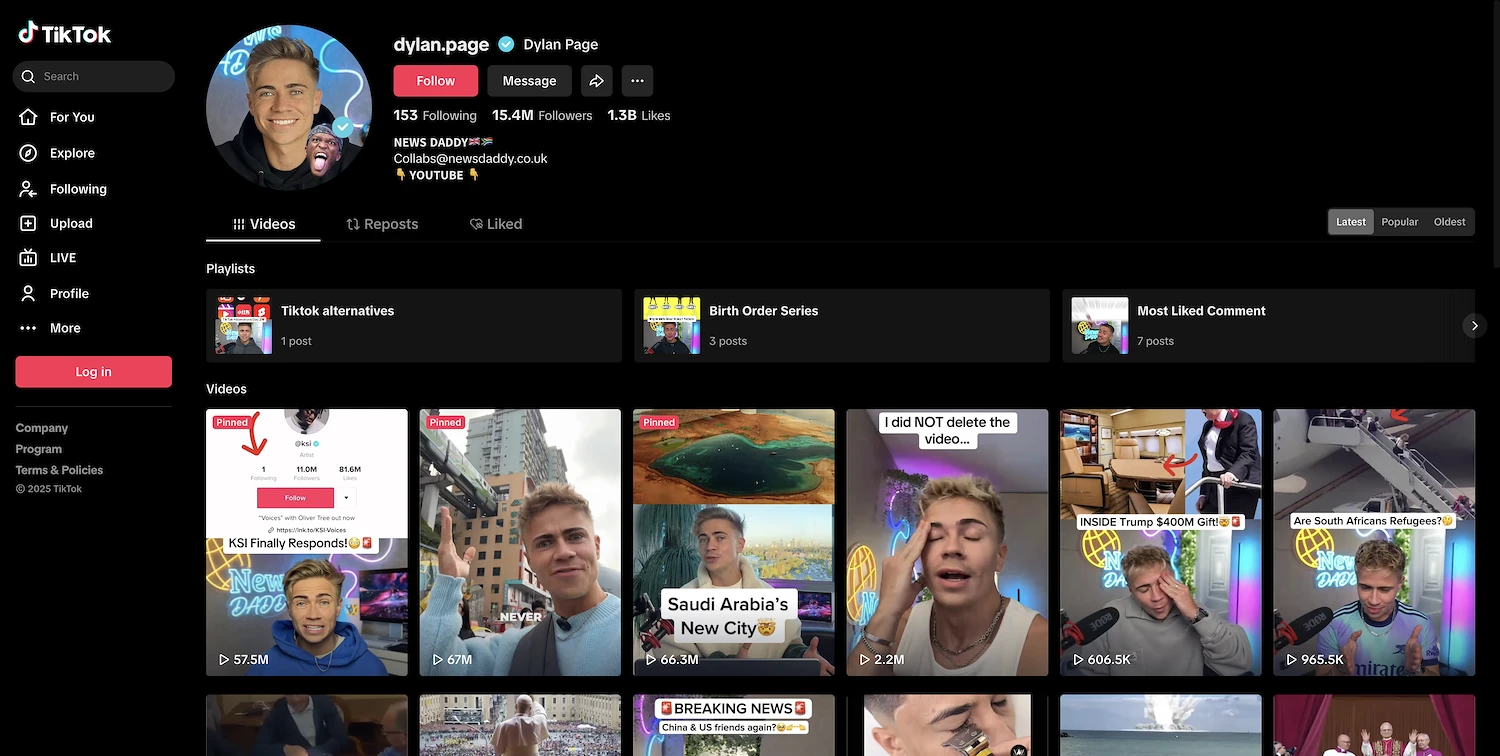The width and height of the screenshot is (1500, 756).
Task: Expand the More menu in sidebar
Action: click(64, 328)
